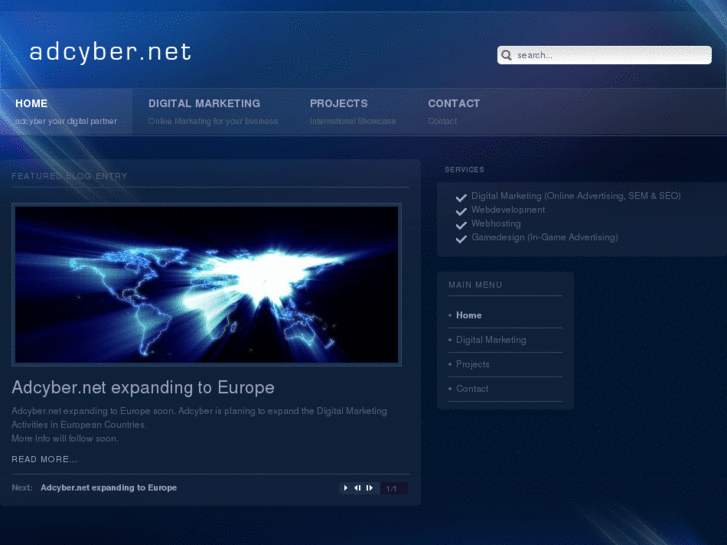Click the MAIN MENU heading
The height and width of the screenshot is (545, 727).
click(x=475, y=285)
